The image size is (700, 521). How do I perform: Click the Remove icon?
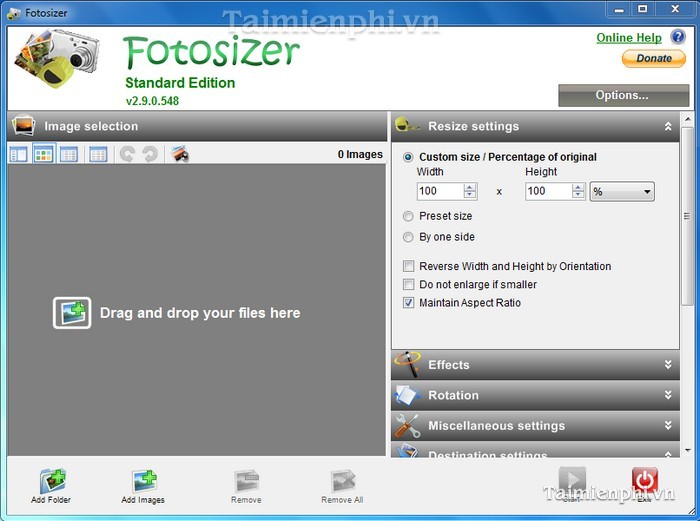pos(246,481)
